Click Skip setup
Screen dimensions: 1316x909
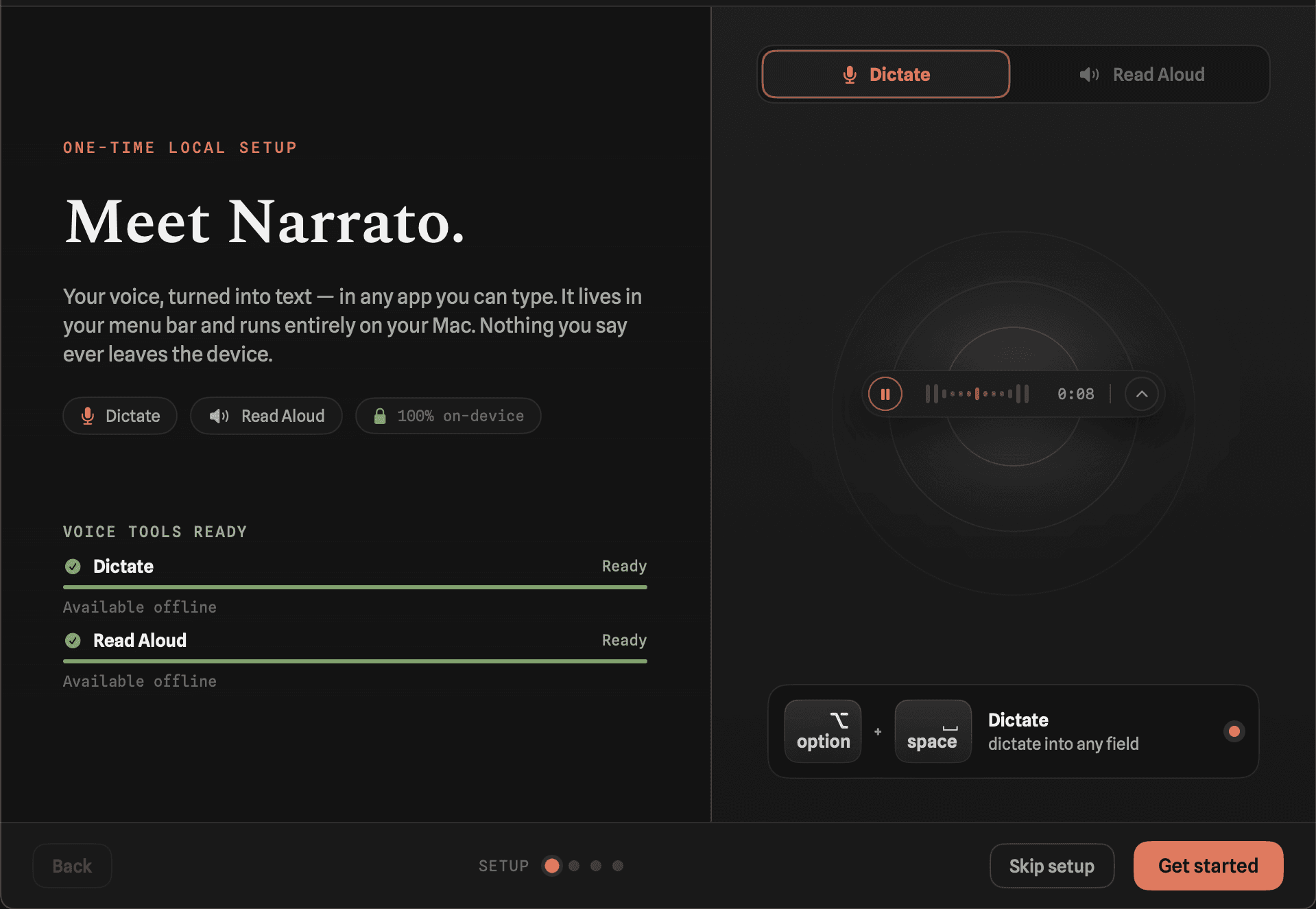tap(1052, 866)
